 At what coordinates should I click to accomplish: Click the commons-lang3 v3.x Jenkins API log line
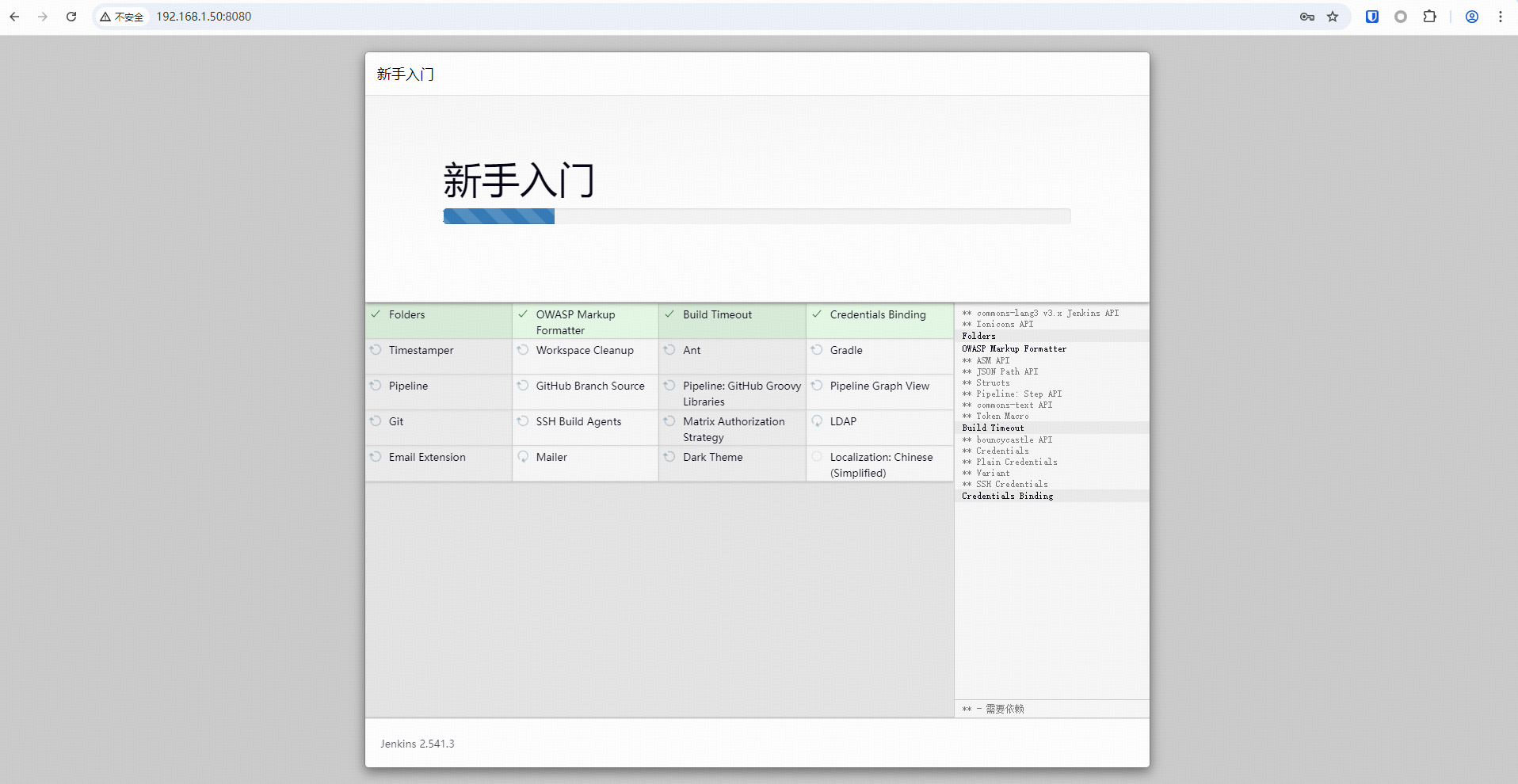pyautogui.click(x=1040, y=313)
